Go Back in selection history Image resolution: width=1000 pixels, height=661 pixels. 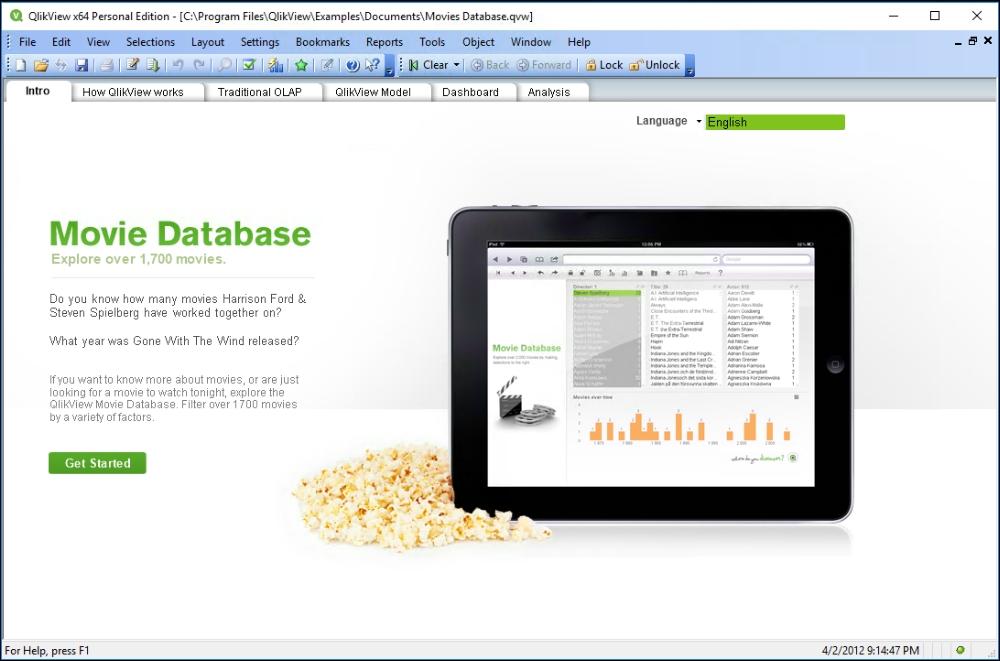coord(490,65)
